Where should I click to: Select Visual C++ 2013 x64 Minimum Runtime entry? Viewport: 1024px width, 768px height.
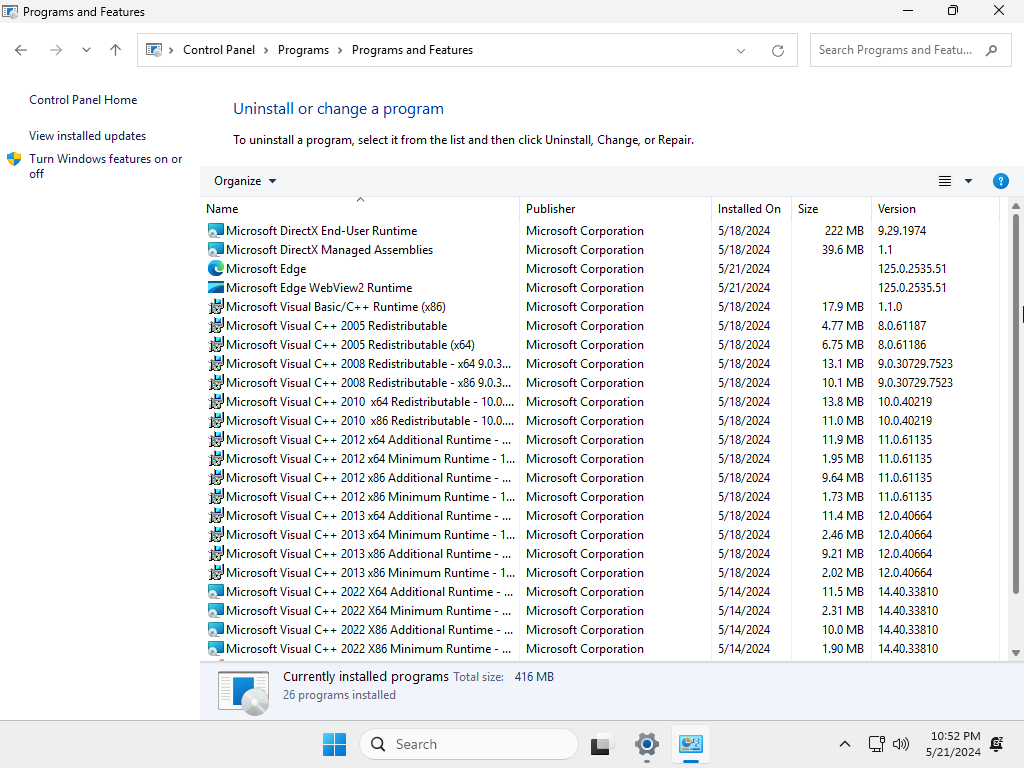pyautogui.click(x=370, y=535)
